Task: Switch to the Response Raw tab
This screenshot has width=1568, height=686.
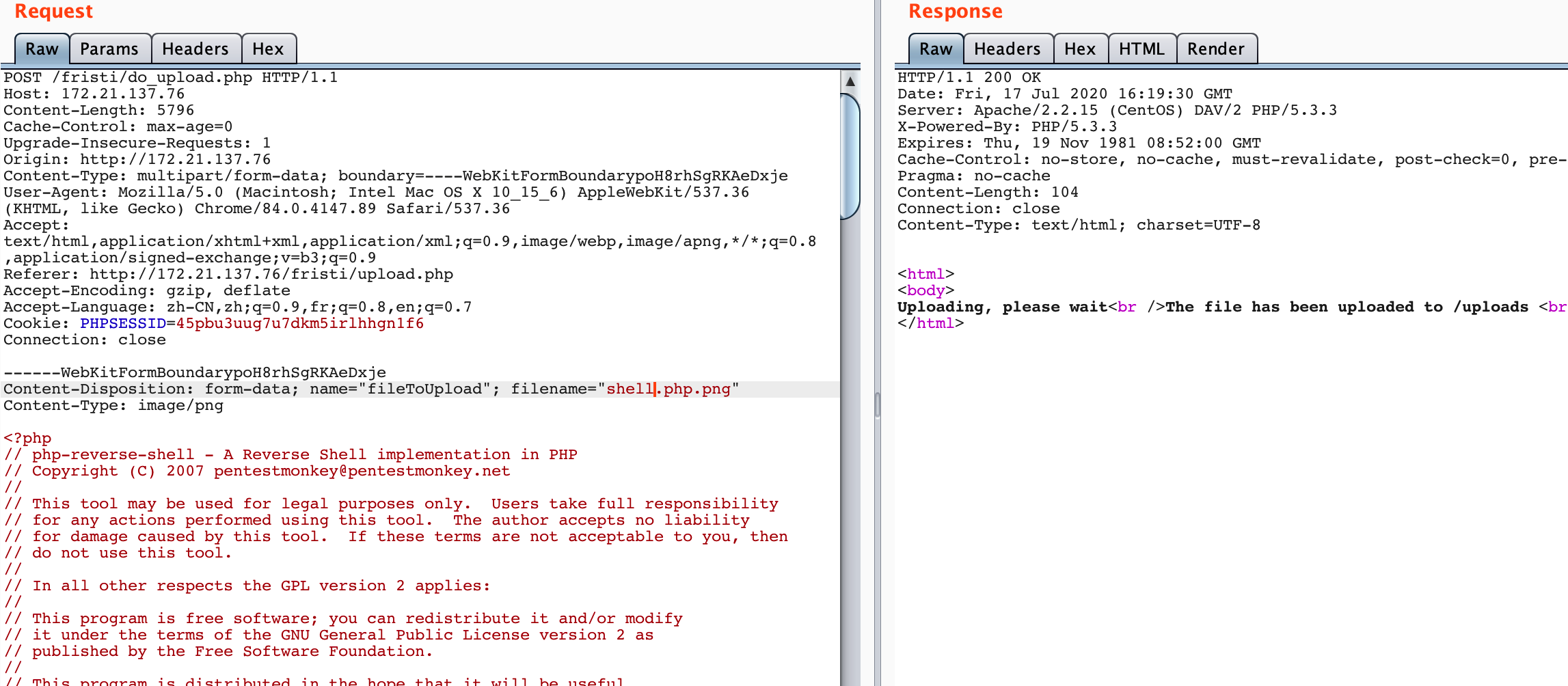Action: 936,49
